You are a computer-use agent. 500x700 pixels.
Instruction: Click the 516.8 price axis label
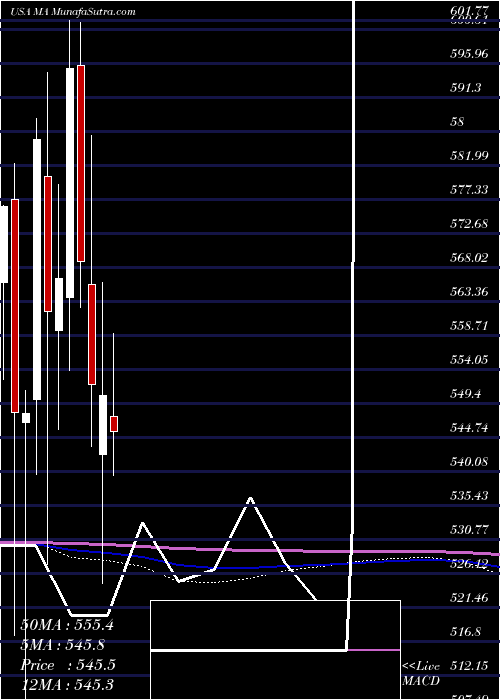click(465, 632)
